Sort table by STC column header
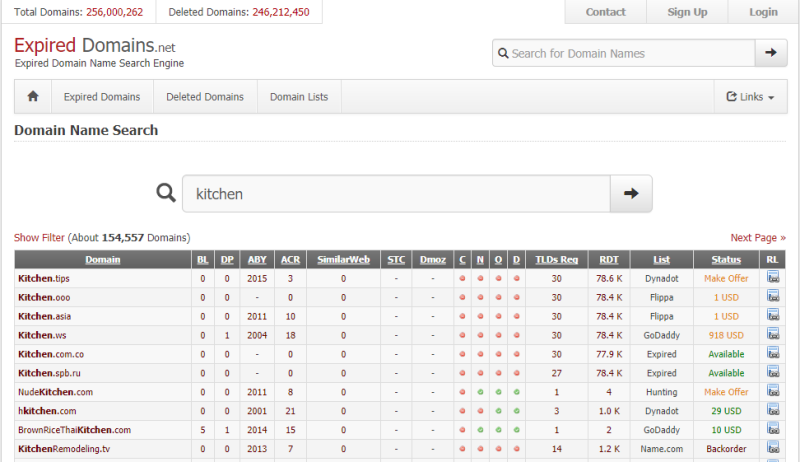 pos(396,260)
